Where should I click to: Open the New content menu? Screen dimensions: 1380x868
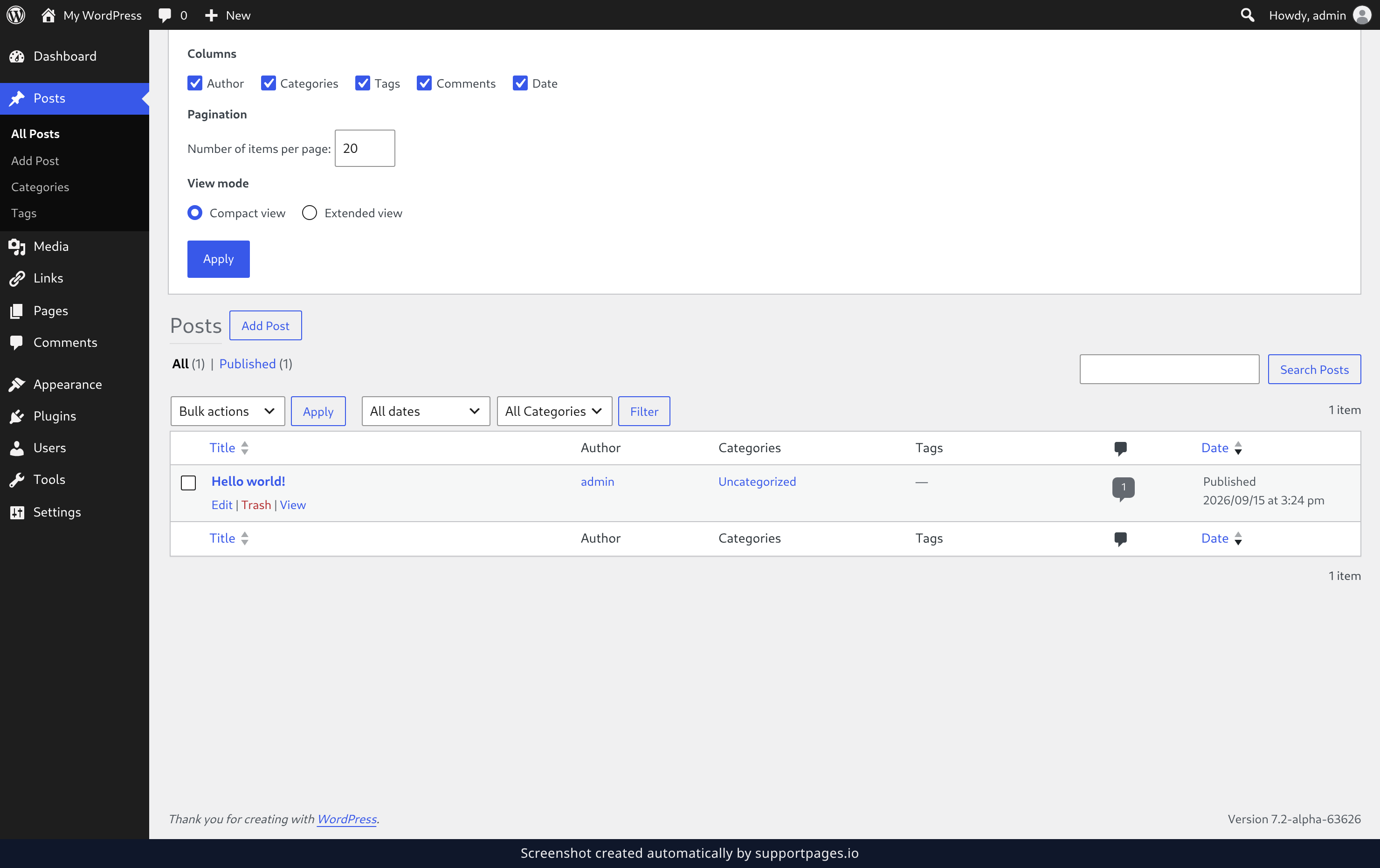click(228, 15)
